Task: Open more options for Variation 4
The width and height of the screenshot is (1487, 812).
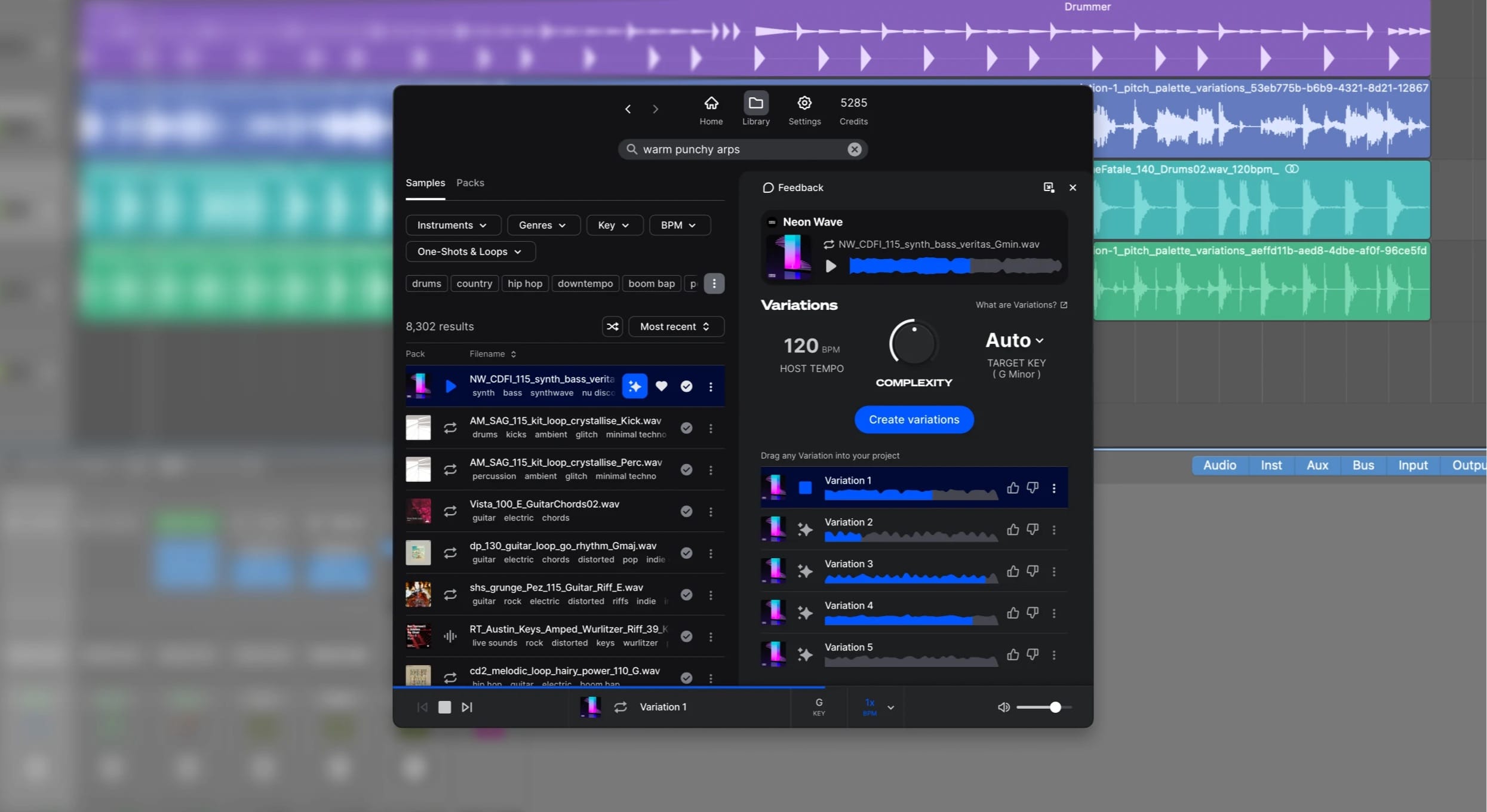Action: pyautogui.click(x=1053, y=613)
